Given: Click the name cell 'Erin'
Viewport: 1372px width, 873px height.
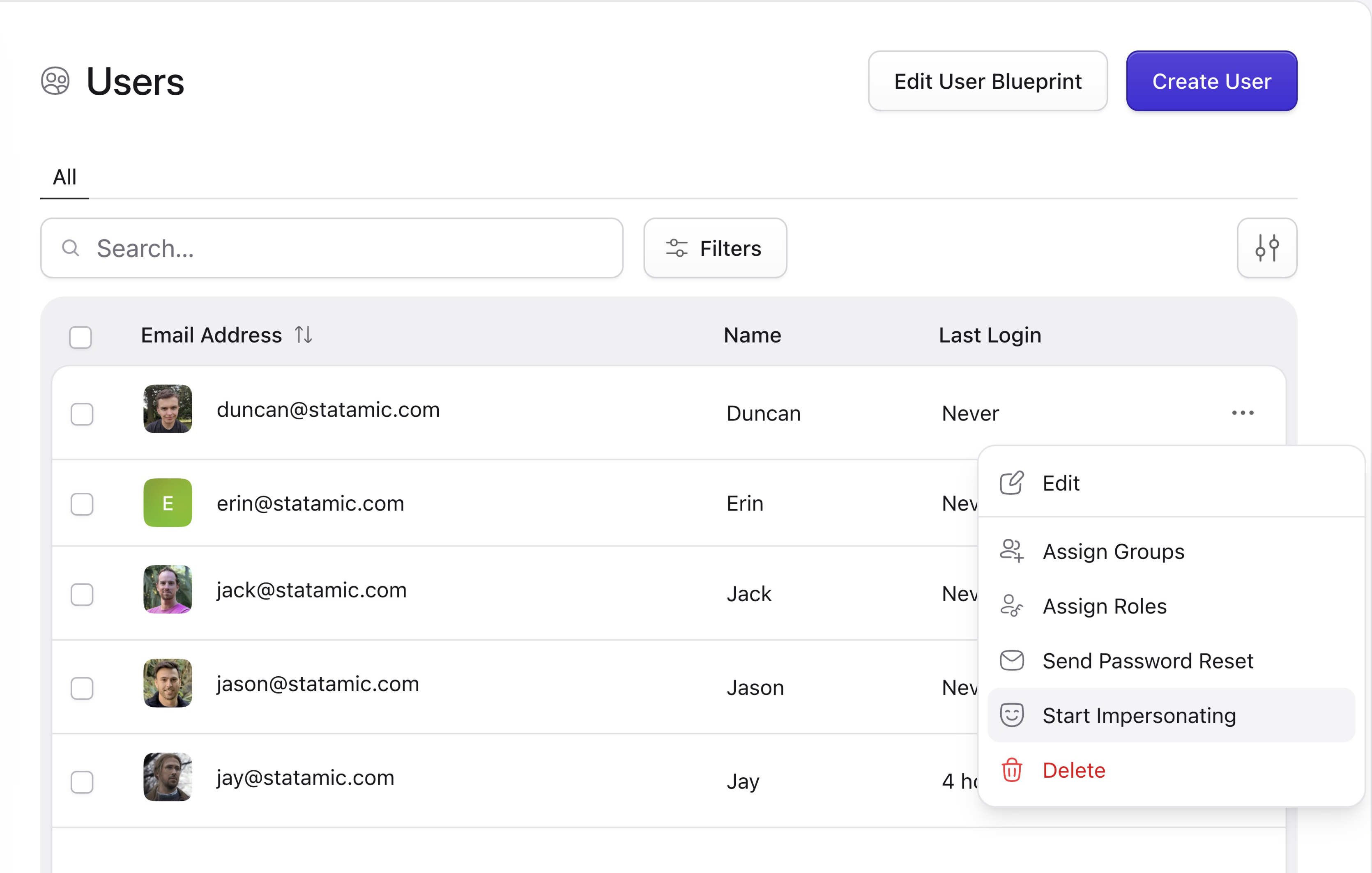Looking at the screenshot, I should [x=745, y=503].
